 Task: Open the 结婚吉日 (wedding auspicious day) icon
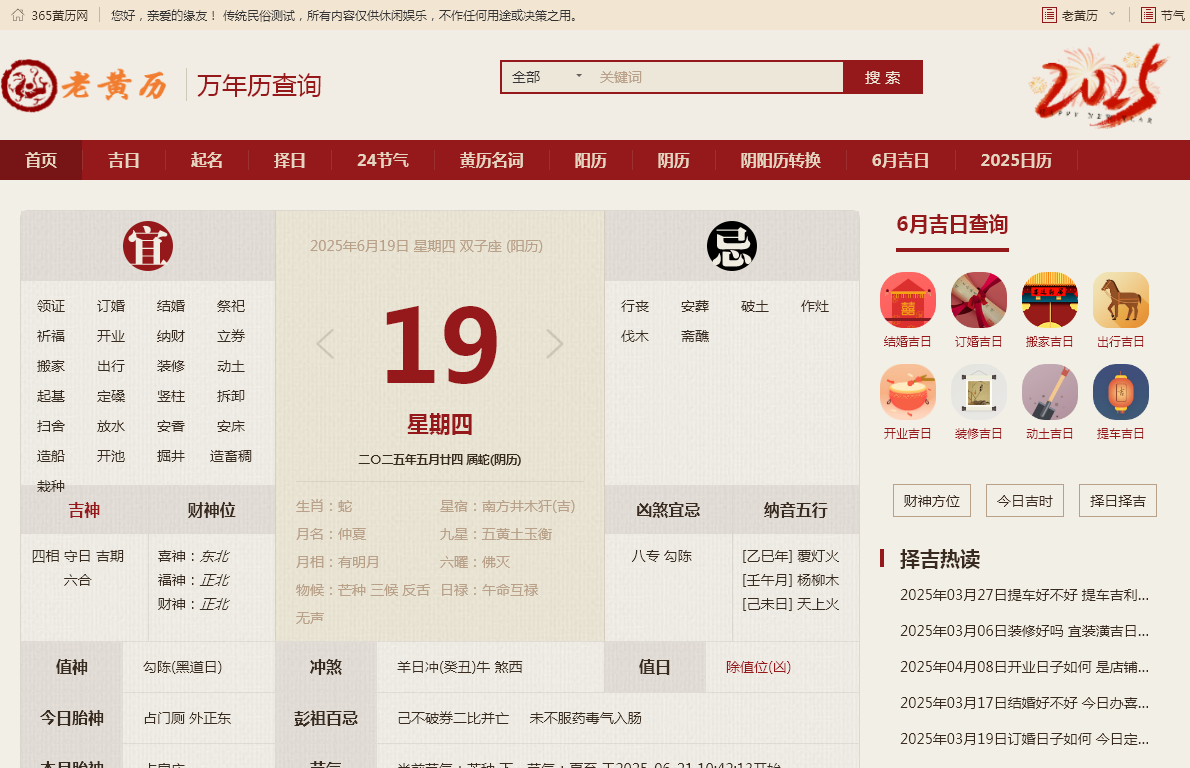point(907,300)
